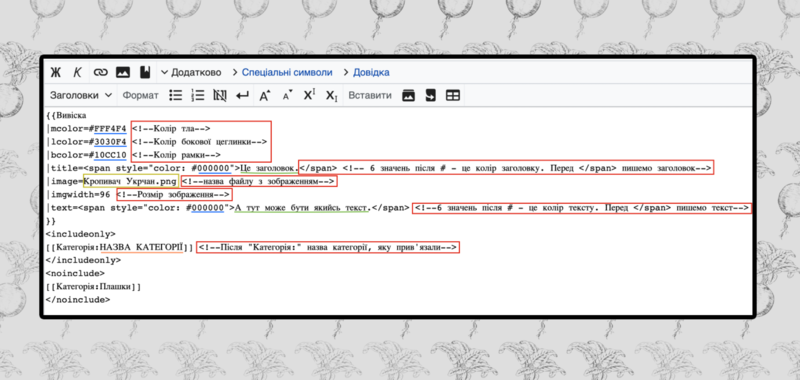The width and height of the screenshot is (800, 380).
Task: Click the Вставити group label
Action: point(369,95)
